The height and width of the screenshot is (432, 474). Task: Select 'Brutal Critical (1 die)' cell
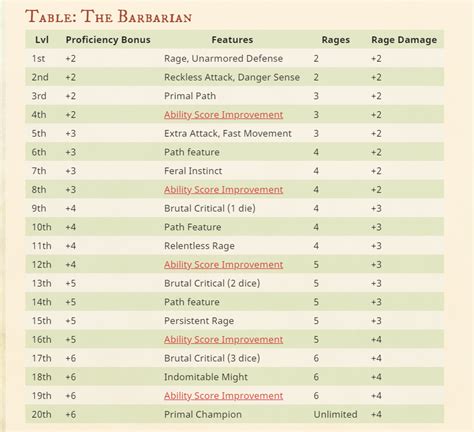pos(210,208)
